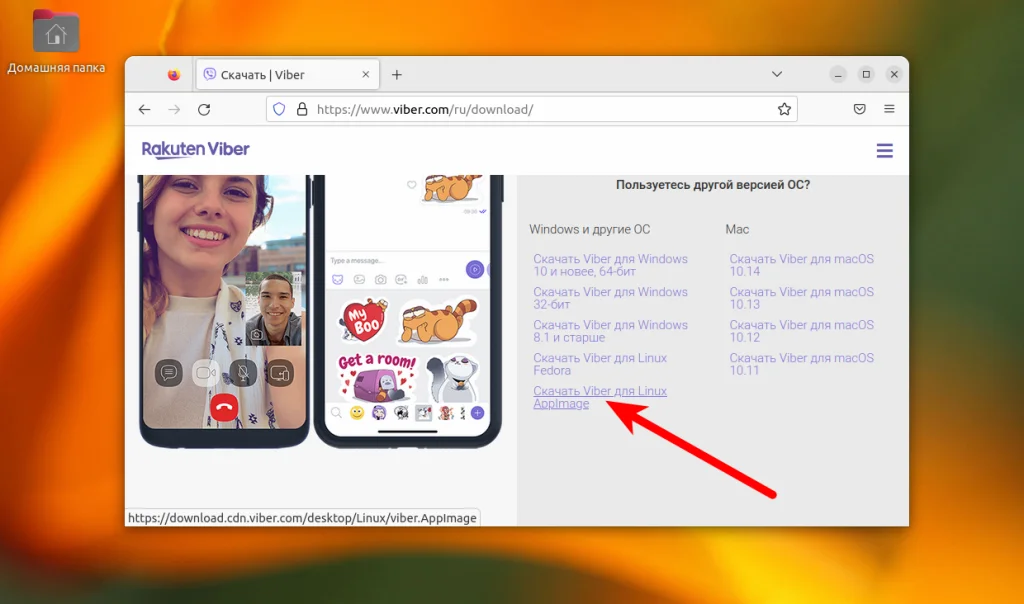Open a new tab with plus button

(x=396, y=74)
